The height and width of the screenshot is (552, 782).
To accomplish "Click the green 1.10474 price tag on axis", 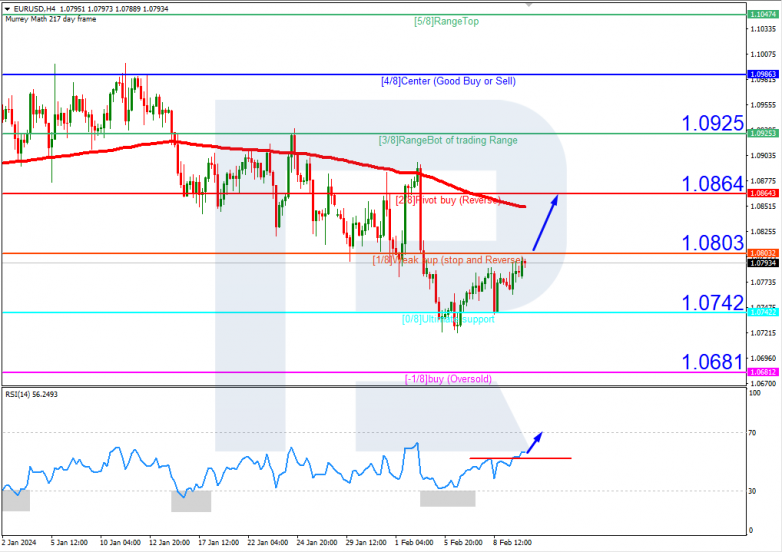I will tap(763, 14).
